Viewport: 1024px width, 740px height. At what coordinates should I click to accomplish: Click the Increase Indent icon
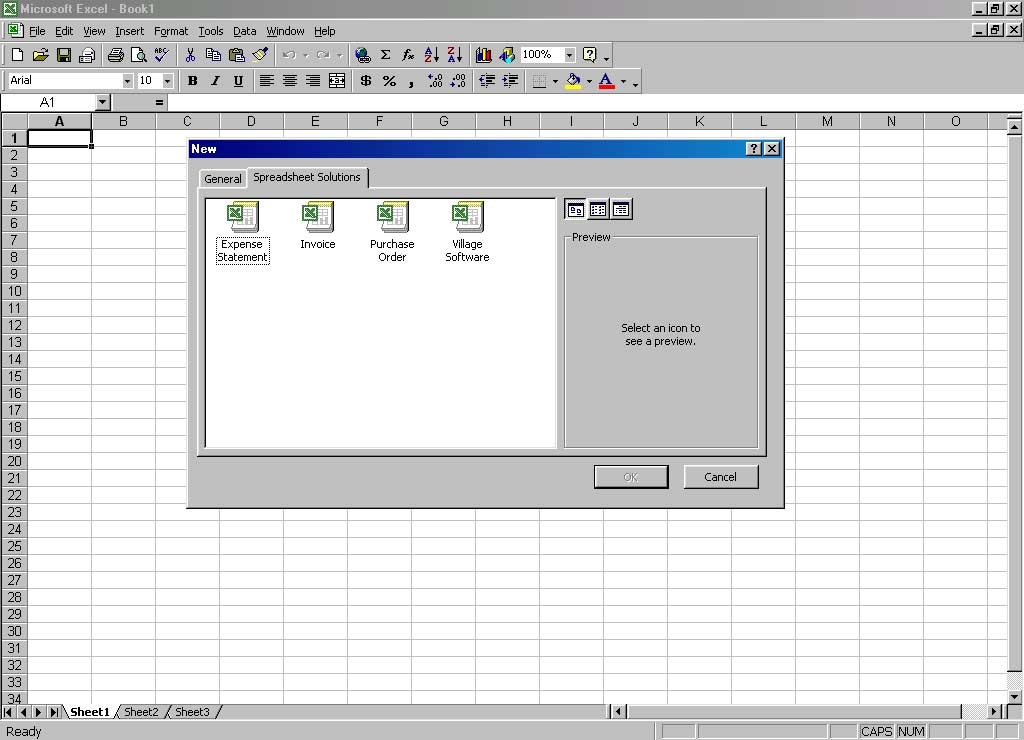coord(510,81)
